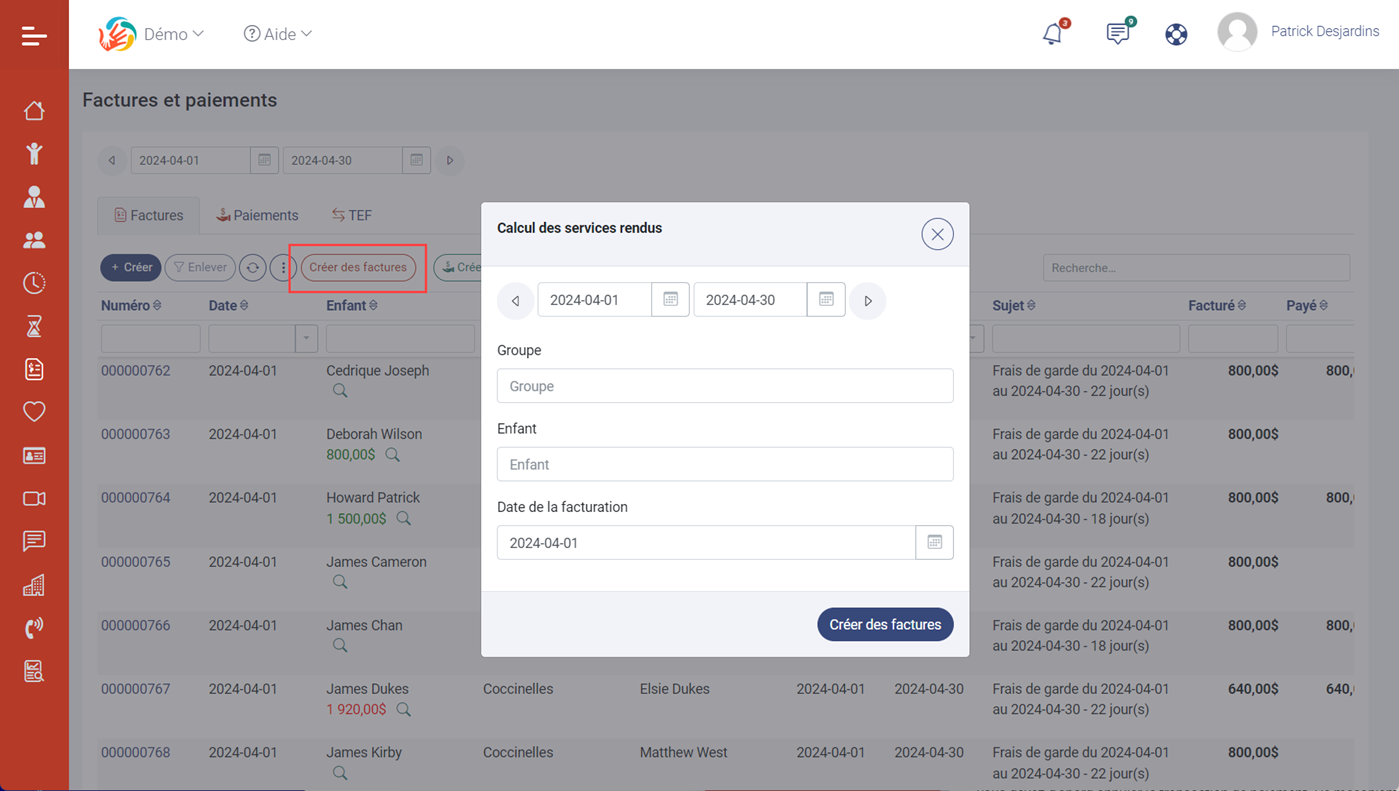Viewport: 1399px width, 791px height.
Task: Refresh the invoice list with the circular arrows button
Action: pyautogui.click(x=253, y=267)
